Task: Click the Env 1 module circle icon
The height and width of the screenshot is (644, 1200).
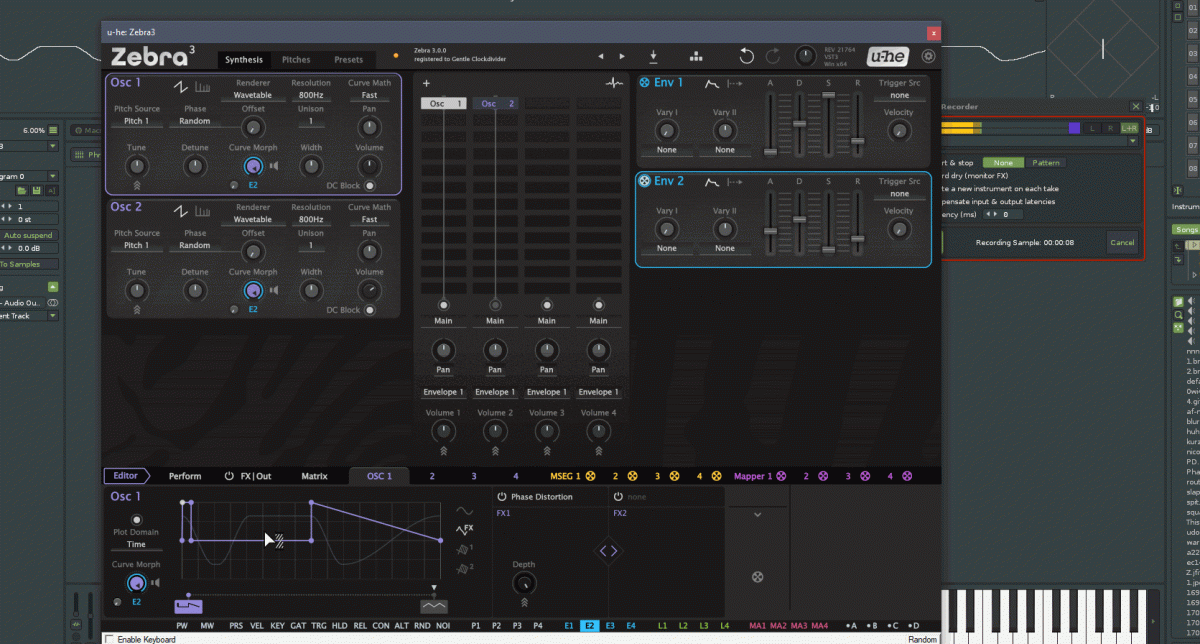Action: (x=644, y=83)
